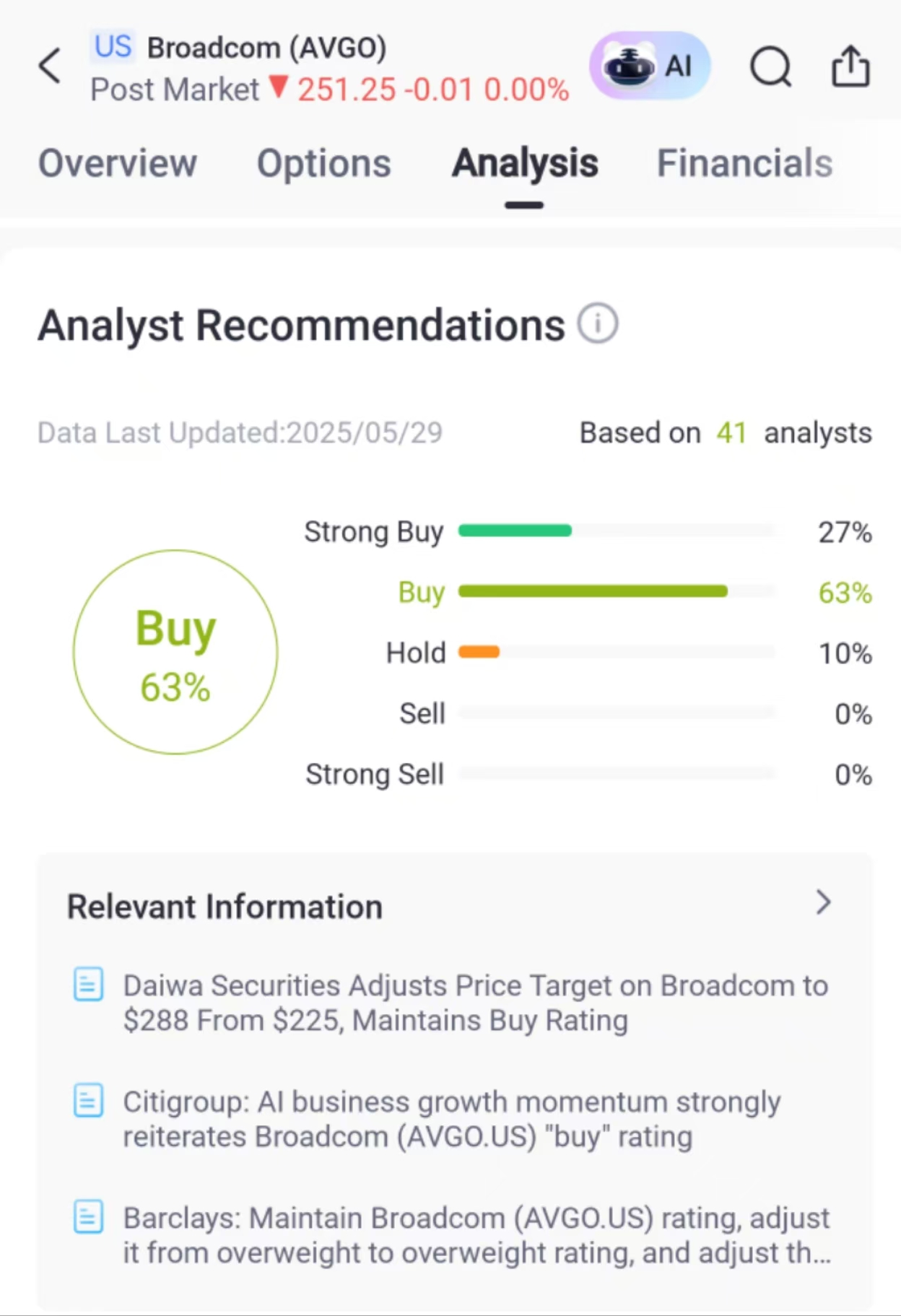Click Analyst Recommendations info icon
This screenshot has height=1316, width=901.
pyautogui.click(x=597, y=323)
